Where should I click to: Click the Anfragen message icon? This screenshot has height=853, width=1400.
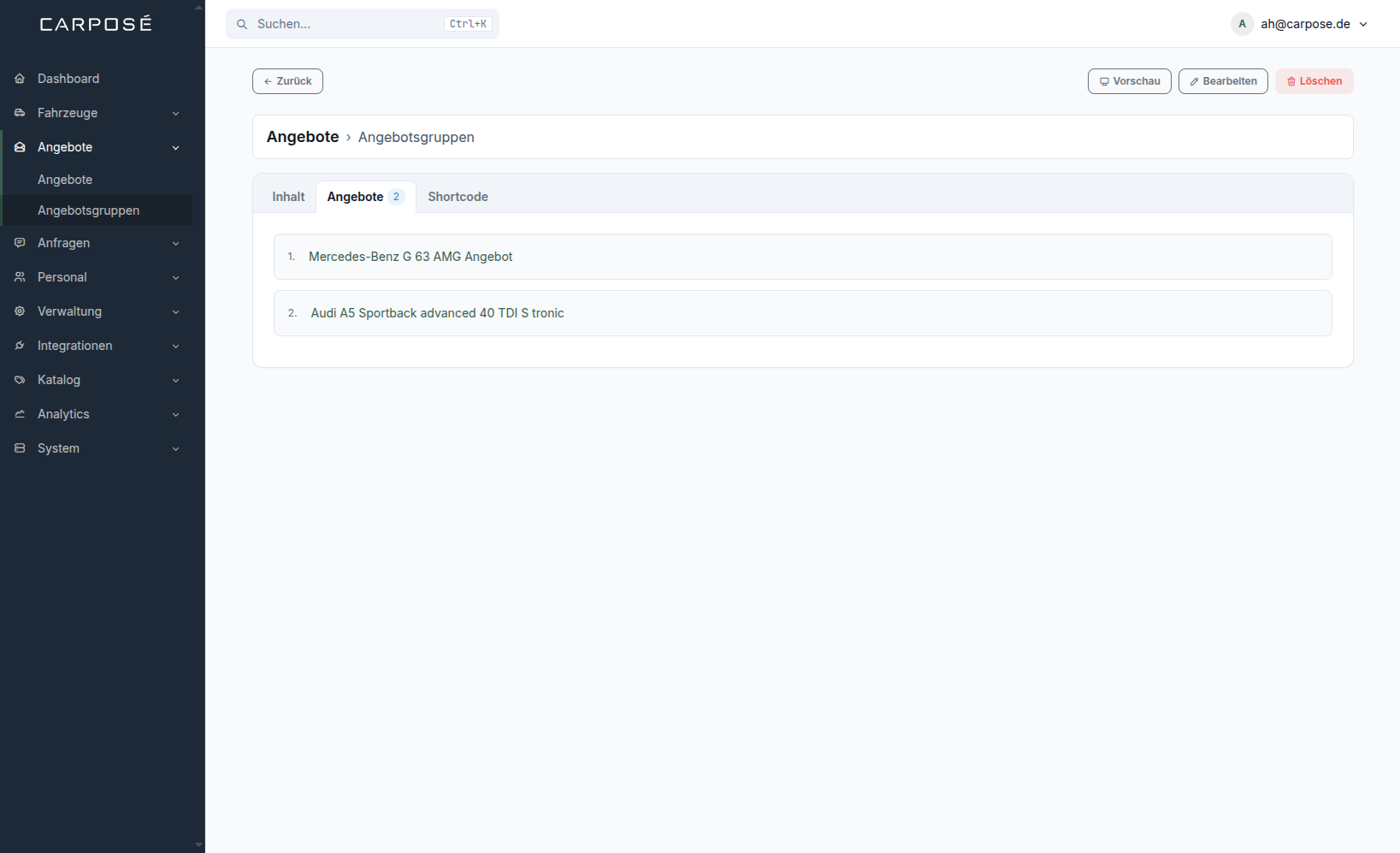[20, 243]
